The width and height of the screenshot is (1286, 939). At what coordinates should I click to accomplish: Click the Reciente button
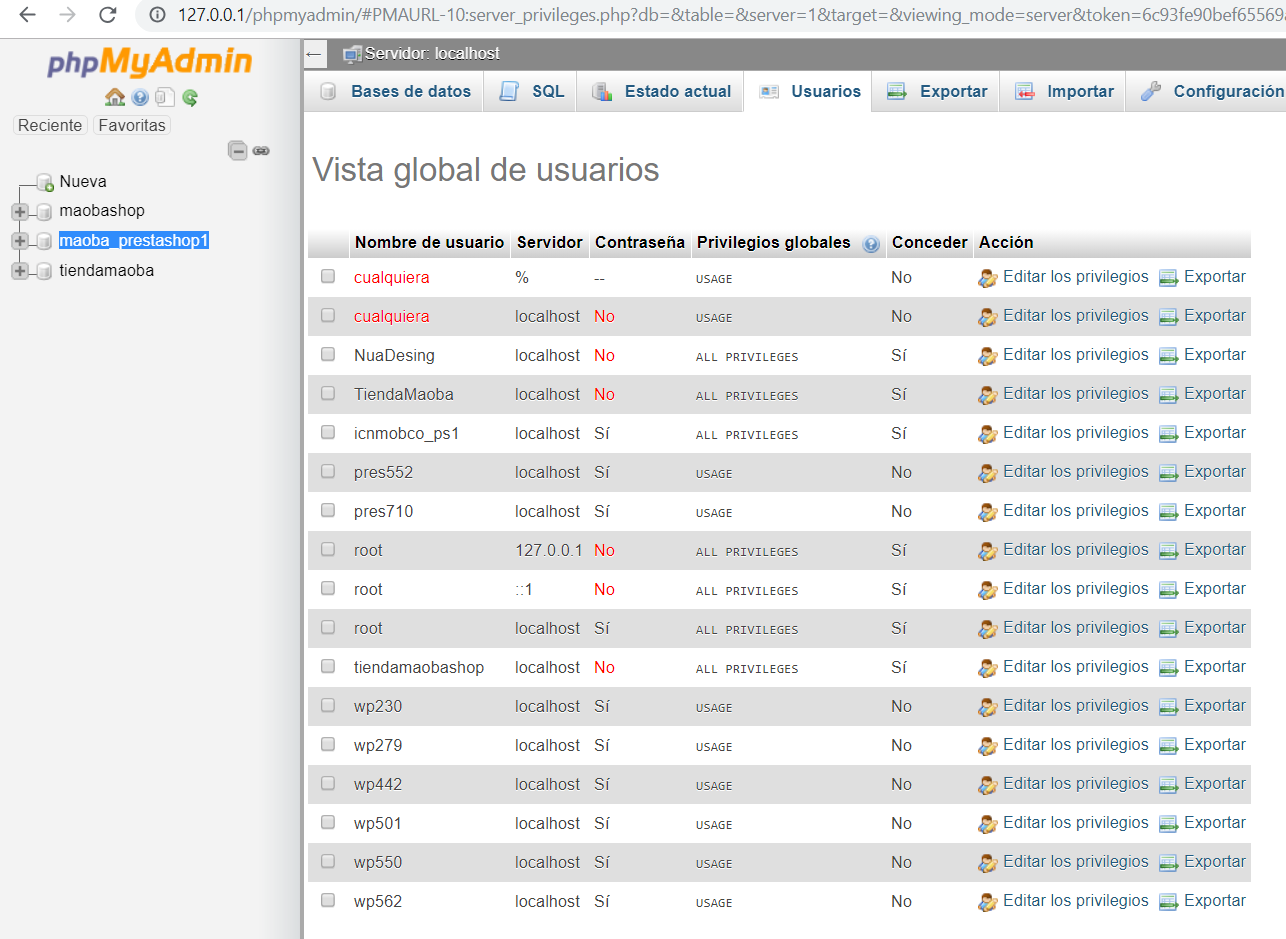[x=50, y=125]
